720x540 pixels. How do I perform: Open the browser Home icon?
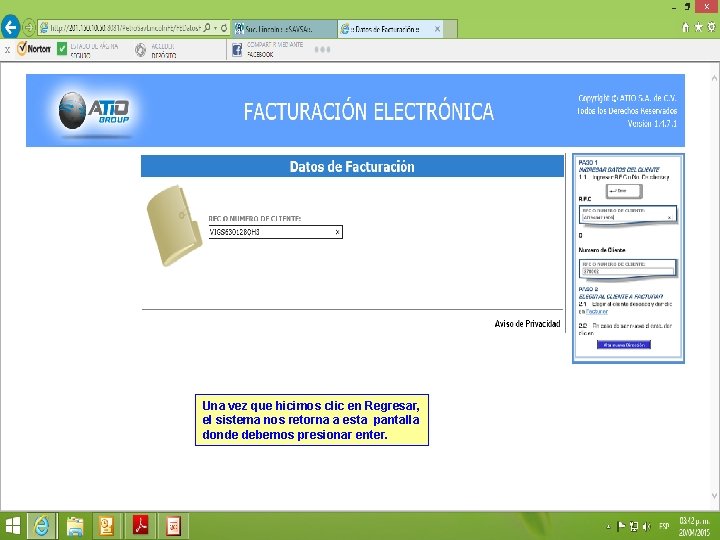click(686, 27)
